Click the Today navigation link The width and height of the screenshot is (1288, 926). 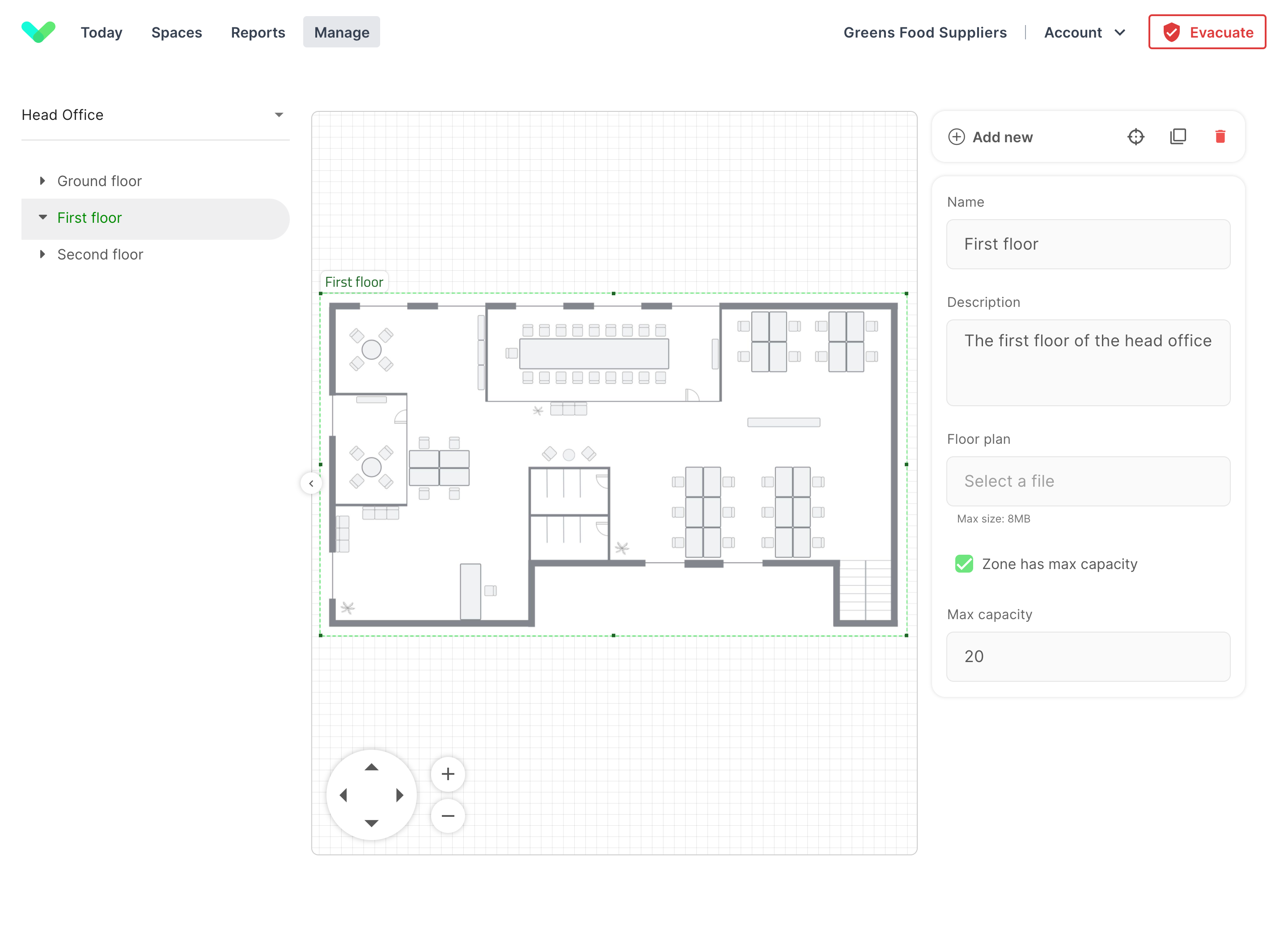[102, 32]
